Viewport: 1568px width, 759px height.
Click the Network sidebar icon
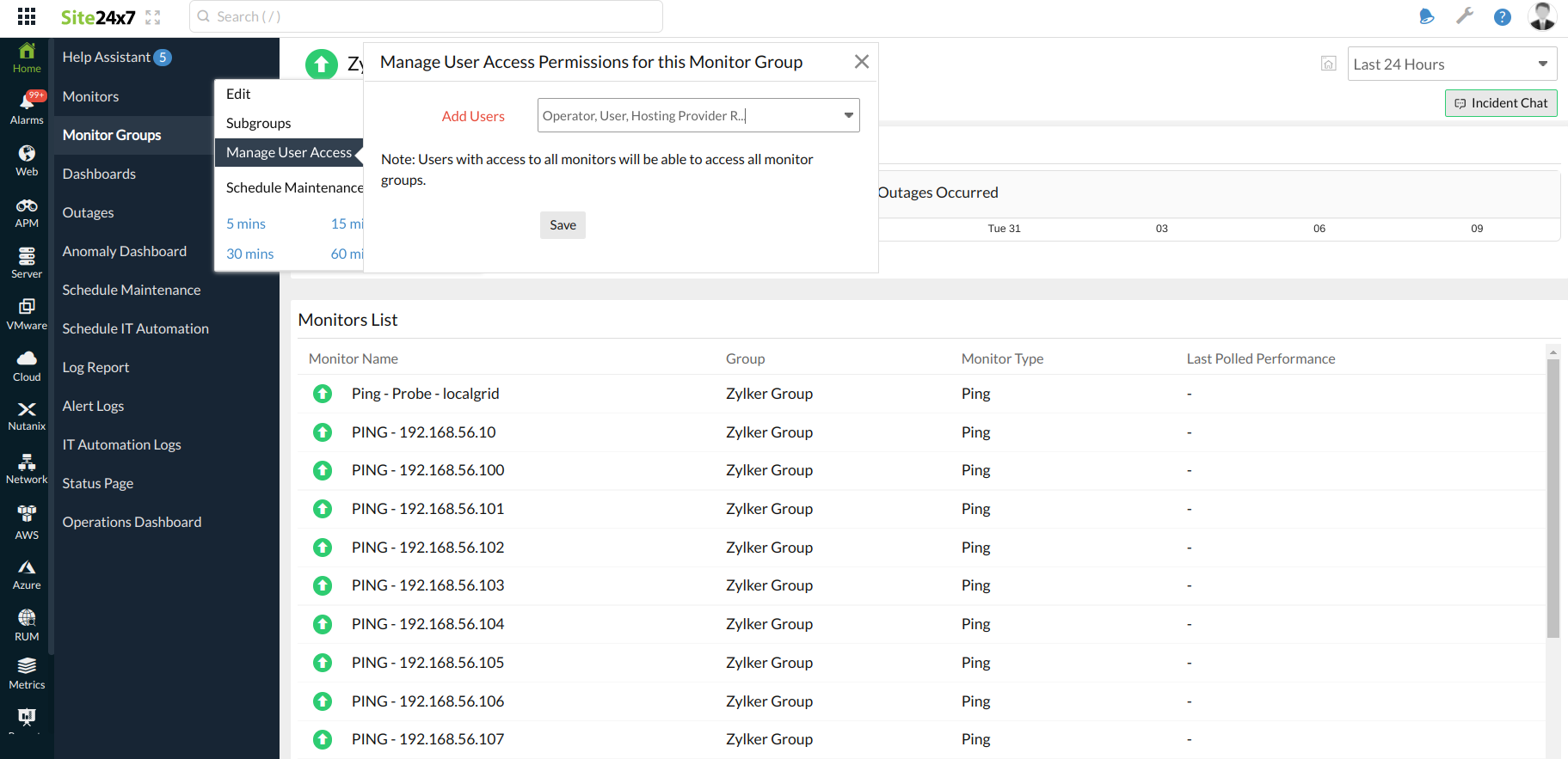(x=27, y=468)
